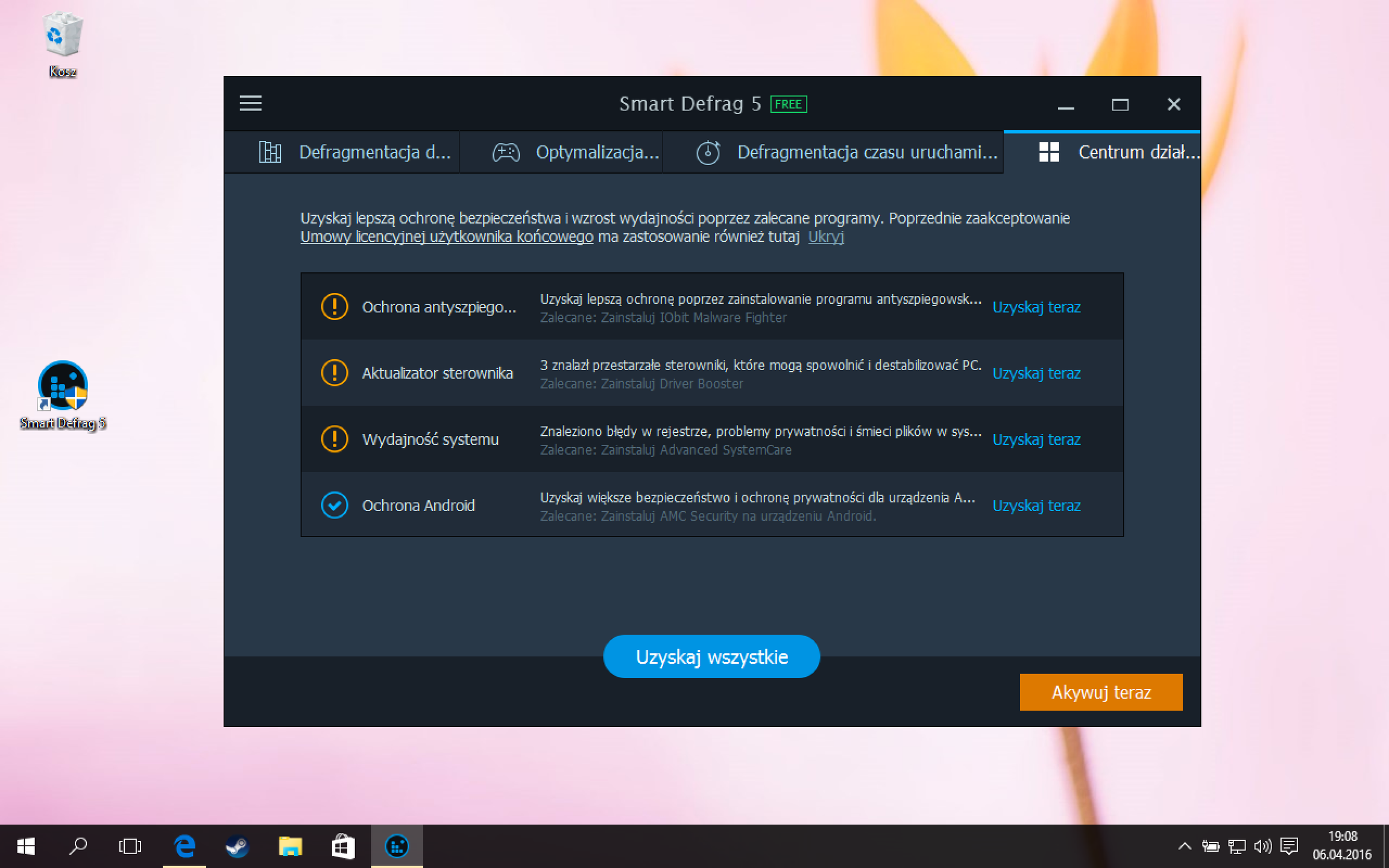
Task: Click the Smart Defrag 5 window title
Action: point(690,104)
